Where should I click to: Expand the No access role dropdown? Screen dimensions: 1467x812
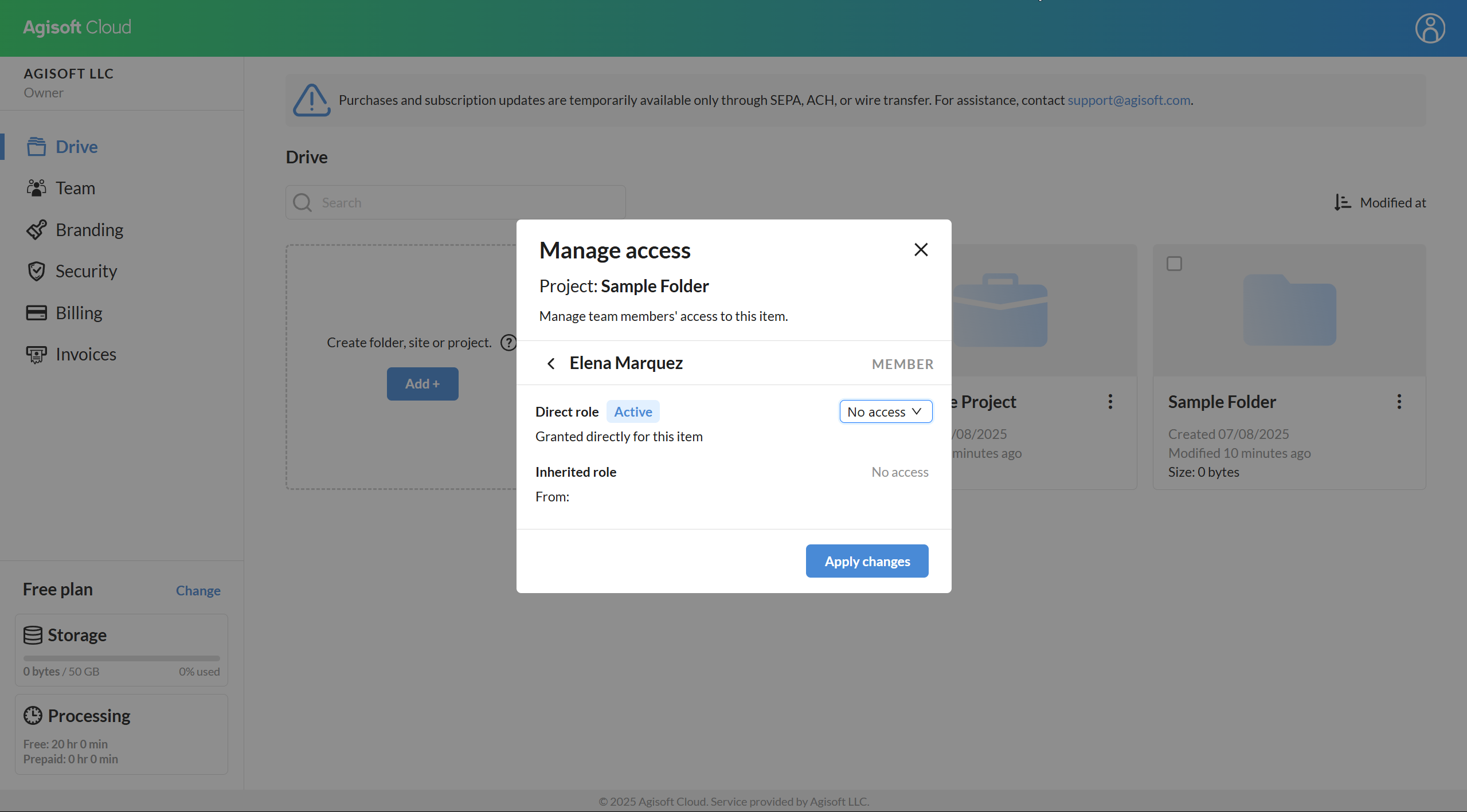[x=885, y=412]
